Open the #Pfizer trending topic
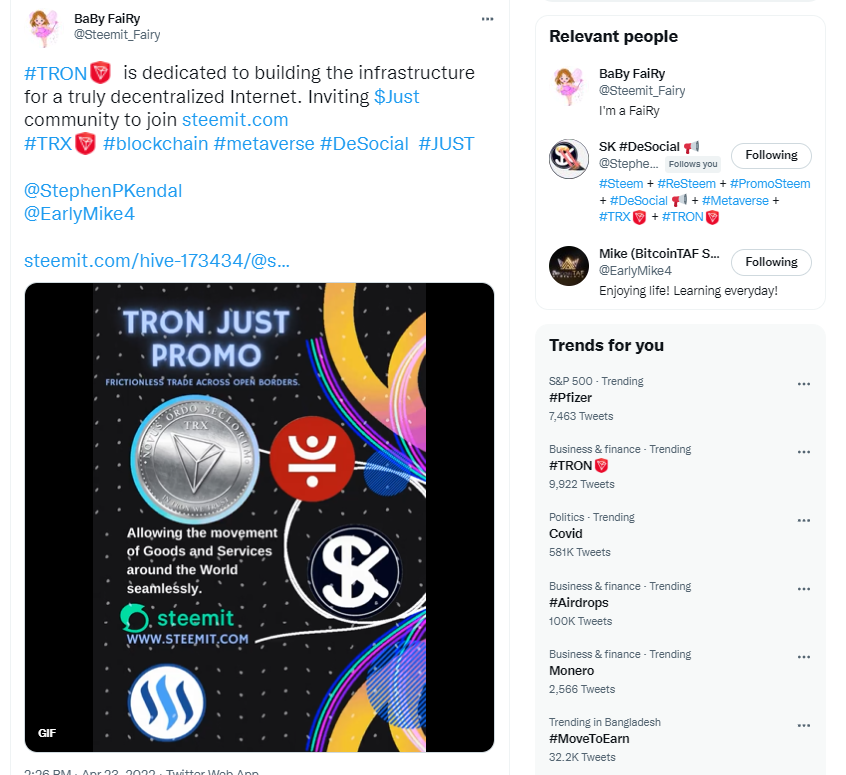846x775 pixels. pos(570,398)
